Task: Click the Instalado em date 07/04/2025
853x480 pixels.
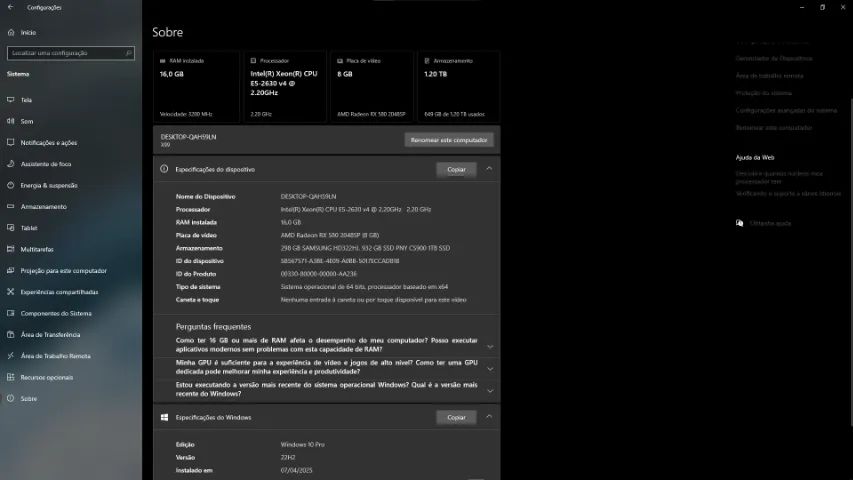Action: [296, 470]
